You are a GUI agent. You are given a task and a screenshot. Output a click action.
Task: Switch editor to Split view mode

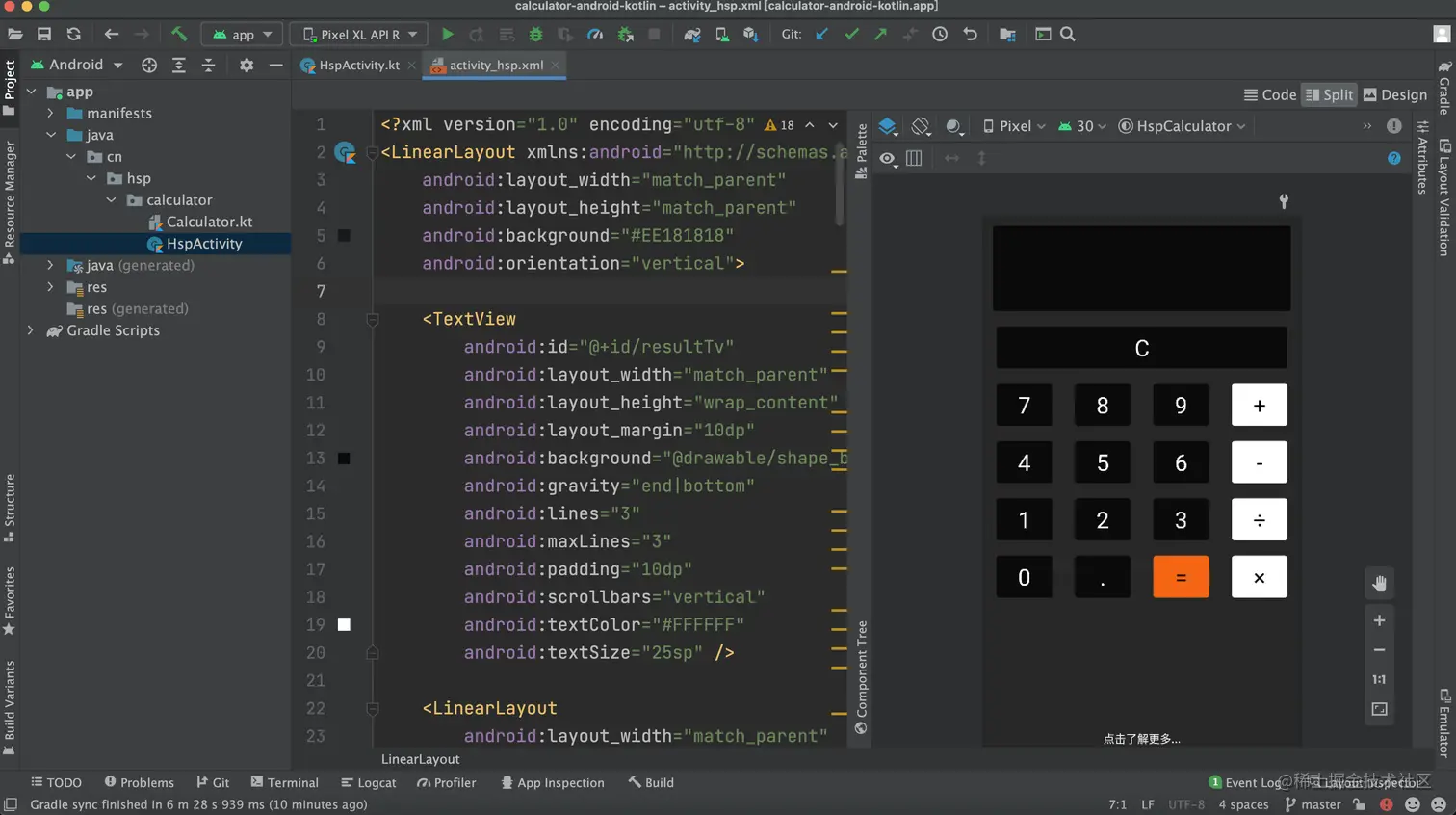tap(1329, 94)
